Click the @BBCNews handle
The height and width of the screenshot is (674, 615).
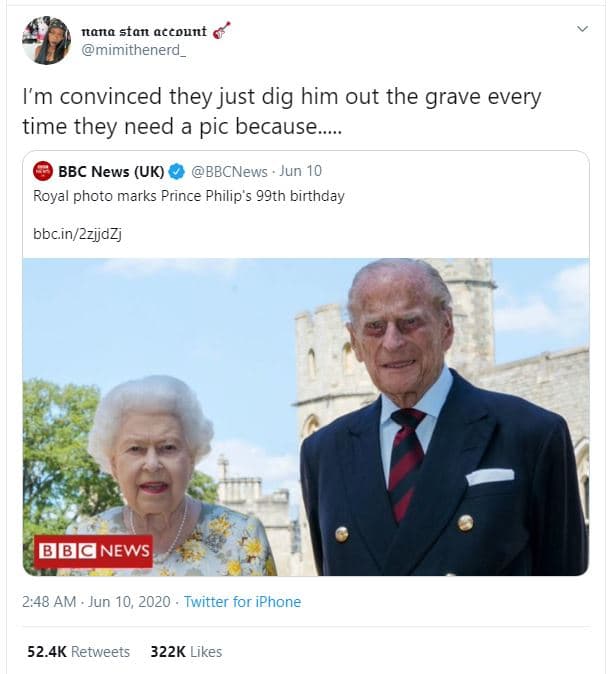point(229,171)
